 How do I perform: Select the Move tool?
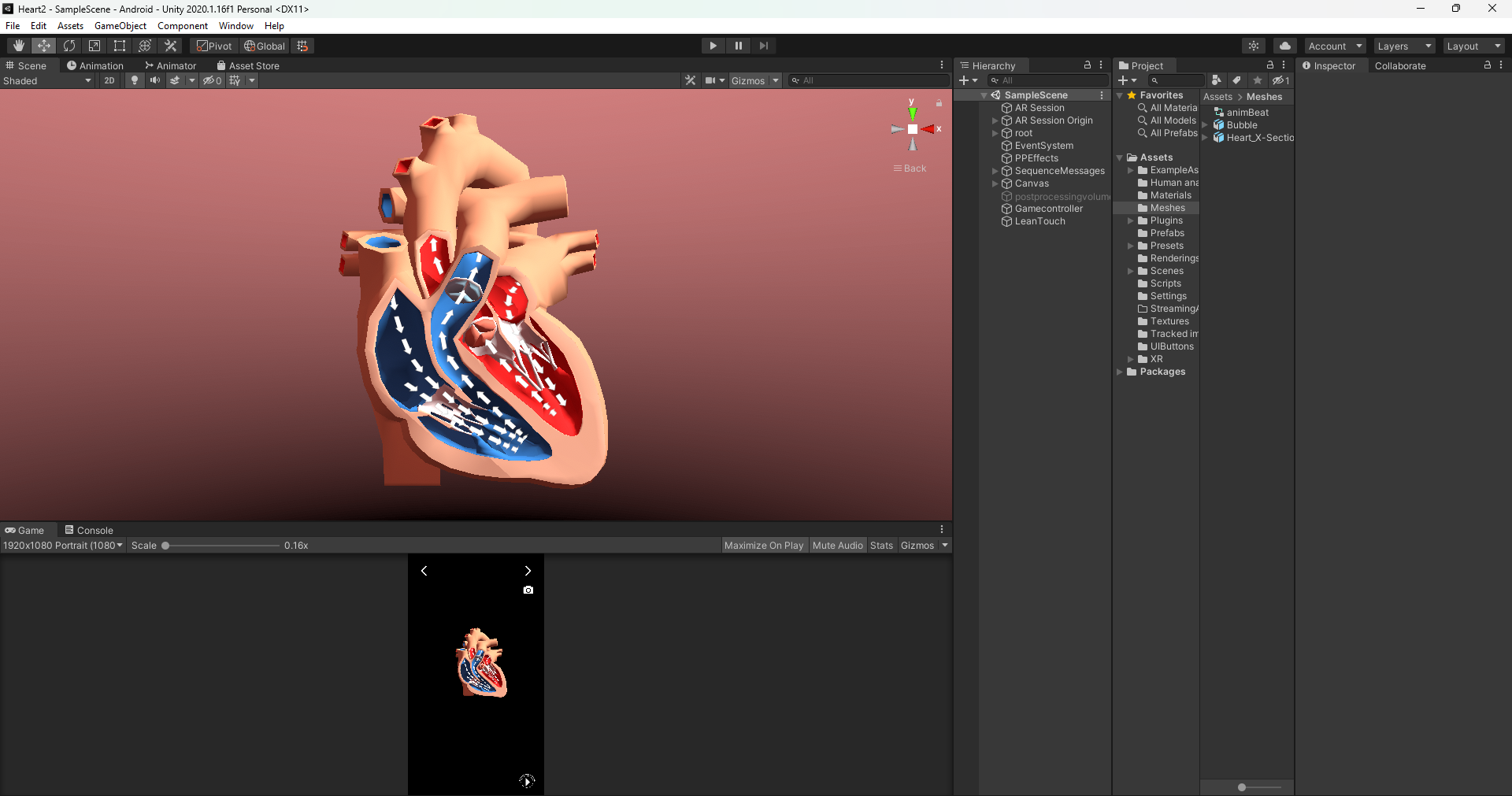[x=43, y=46]
